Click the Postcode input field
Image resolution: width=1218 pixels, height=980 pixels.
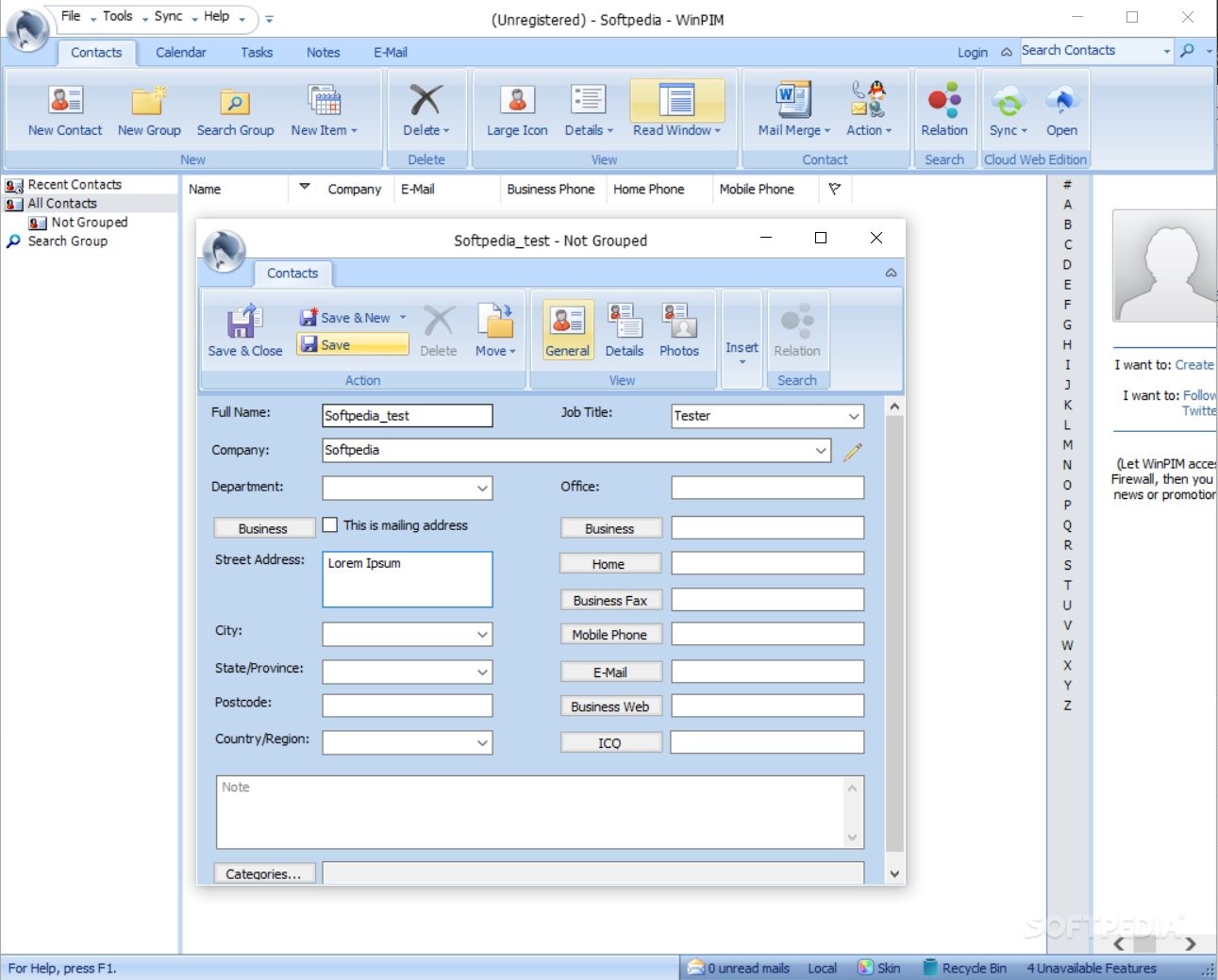pos(407,706)
